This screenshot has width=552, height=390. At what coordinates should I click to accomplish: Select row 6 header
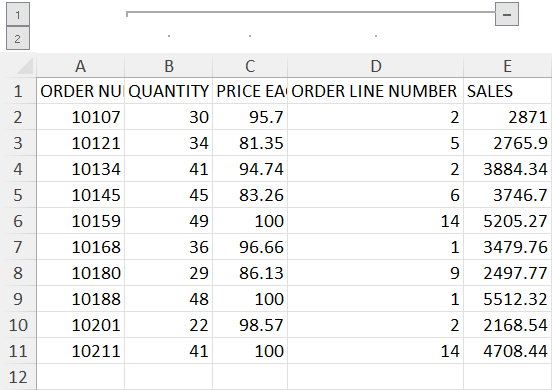coord(18,221)
